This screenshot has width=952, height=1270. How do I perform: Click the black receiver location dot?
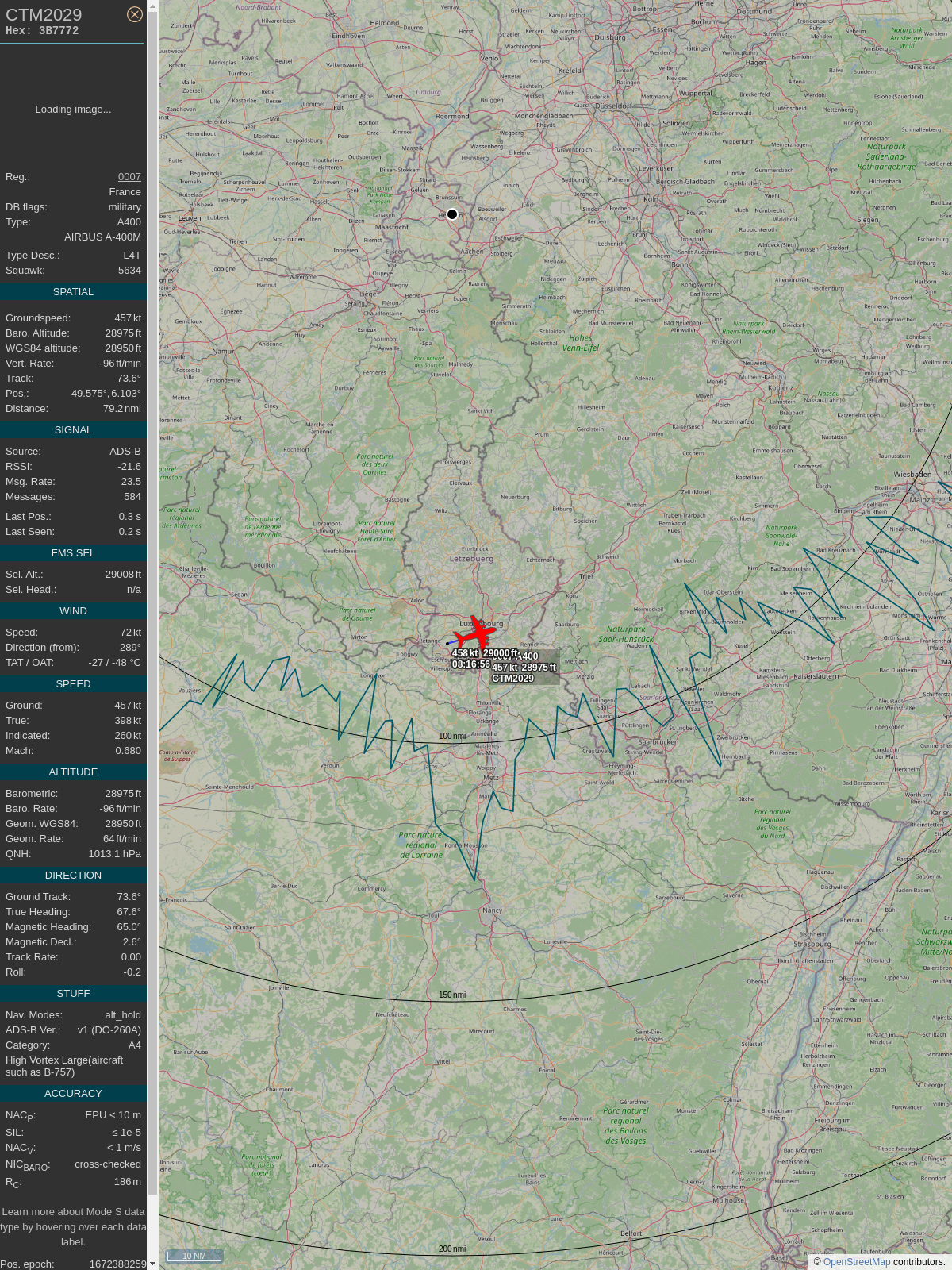pyautogui.click(x=452, y=214)
